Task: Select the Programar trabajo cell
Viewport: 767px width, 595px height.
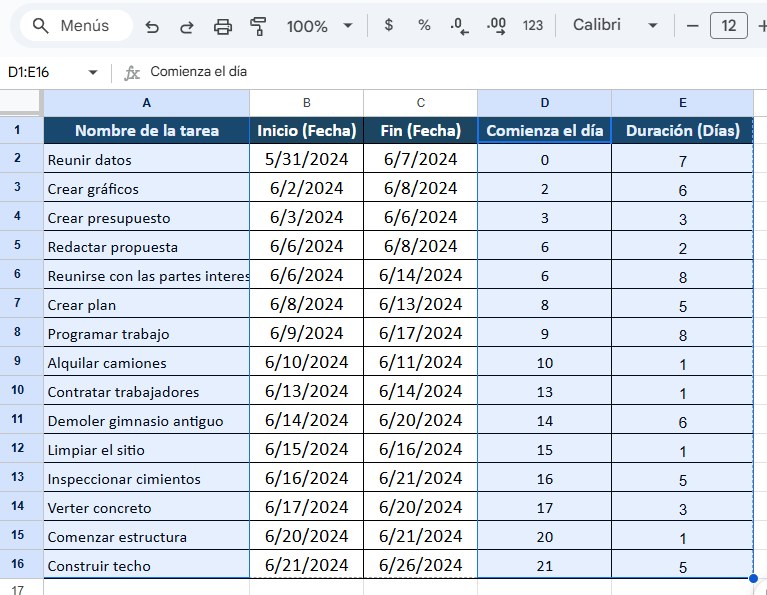Action: point(146,332)
